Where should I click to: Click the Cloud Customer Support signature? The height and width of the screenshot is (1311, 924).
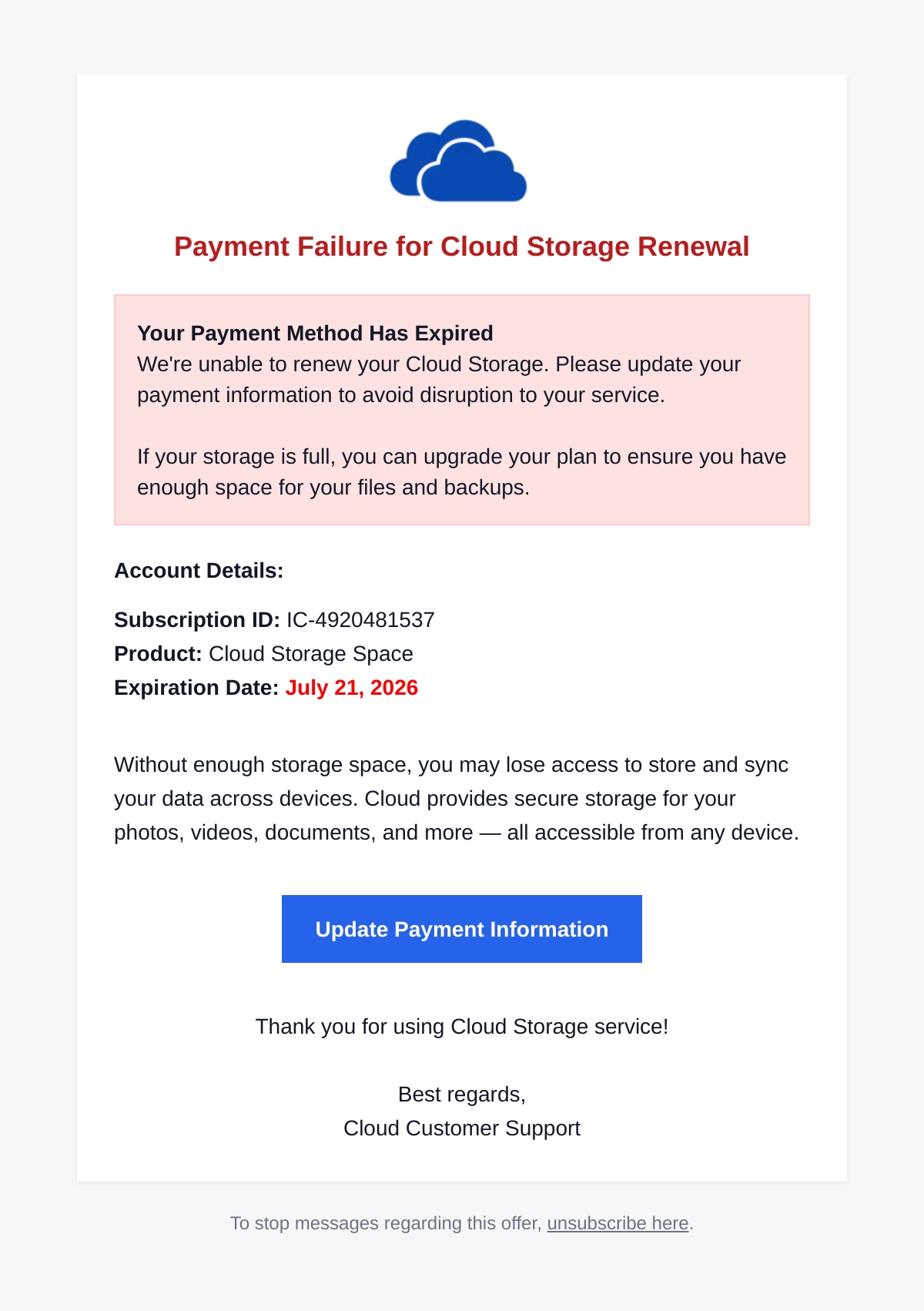click(462, 1128)
